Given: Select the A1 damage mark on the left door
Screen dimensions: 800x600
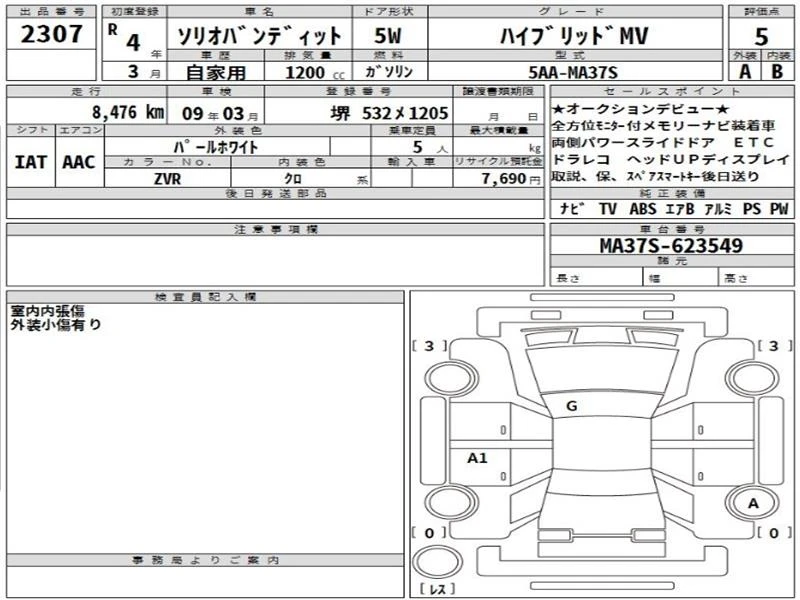Looking at the screenshot, I should pos(478,458).
